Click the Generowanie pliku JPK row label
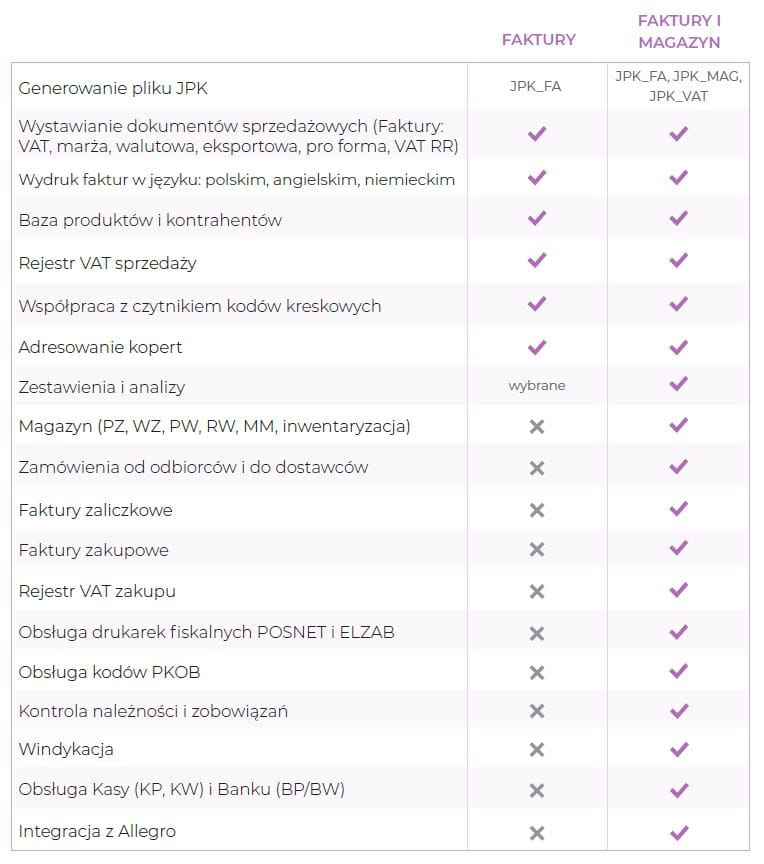This screenshot has height=864, width=764. pos(113,89)
